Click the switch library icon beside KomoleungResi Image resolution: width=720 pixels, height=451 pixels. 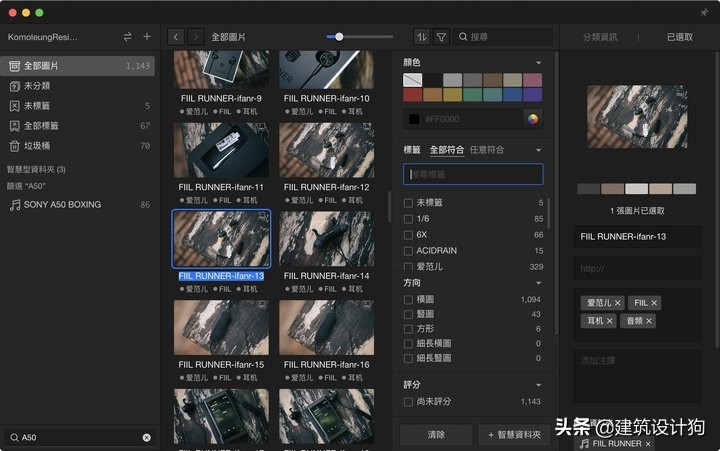coord(128,37)
